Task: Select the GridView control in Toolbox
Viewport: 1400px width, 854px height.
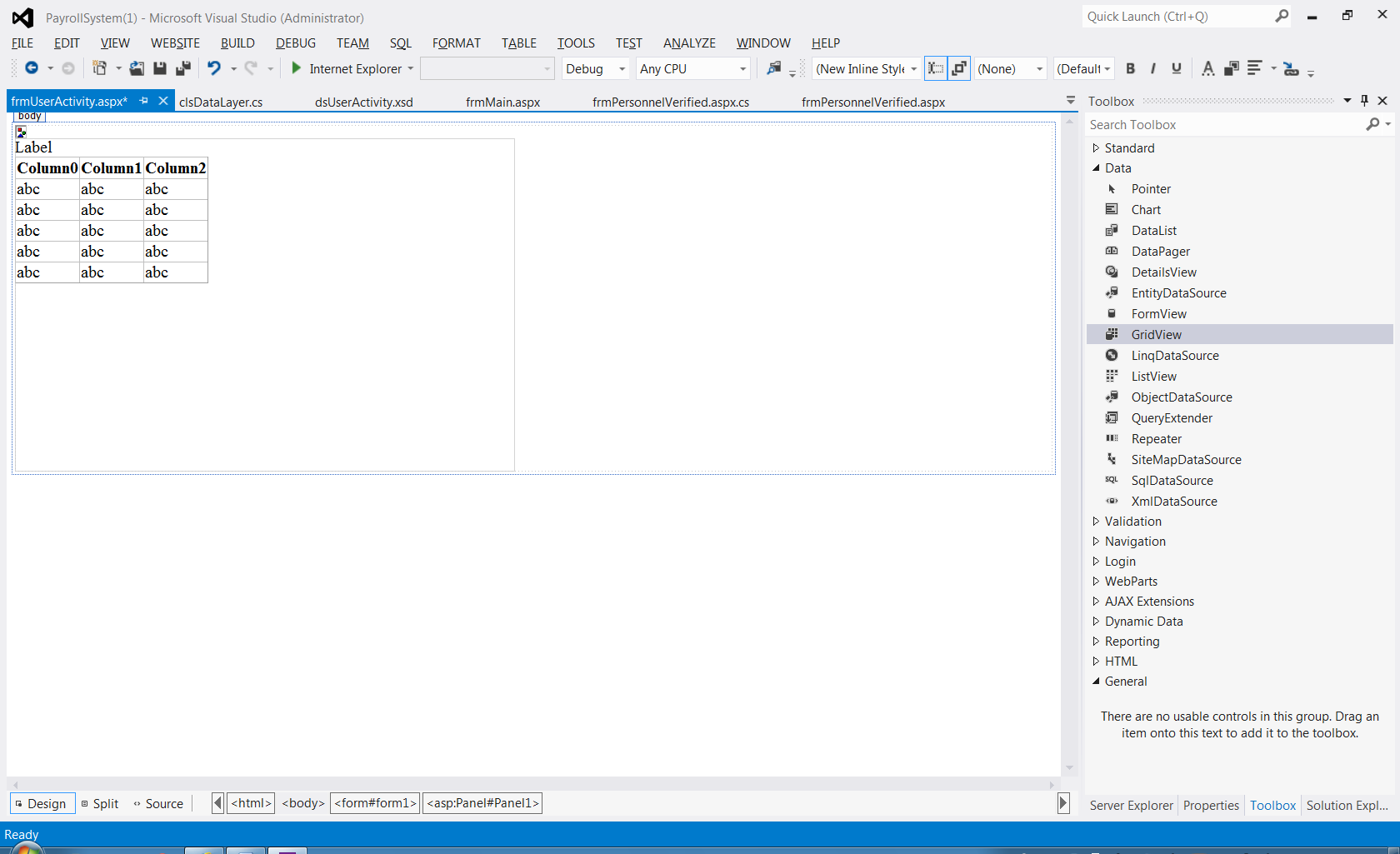Action: click(1240, 334)
